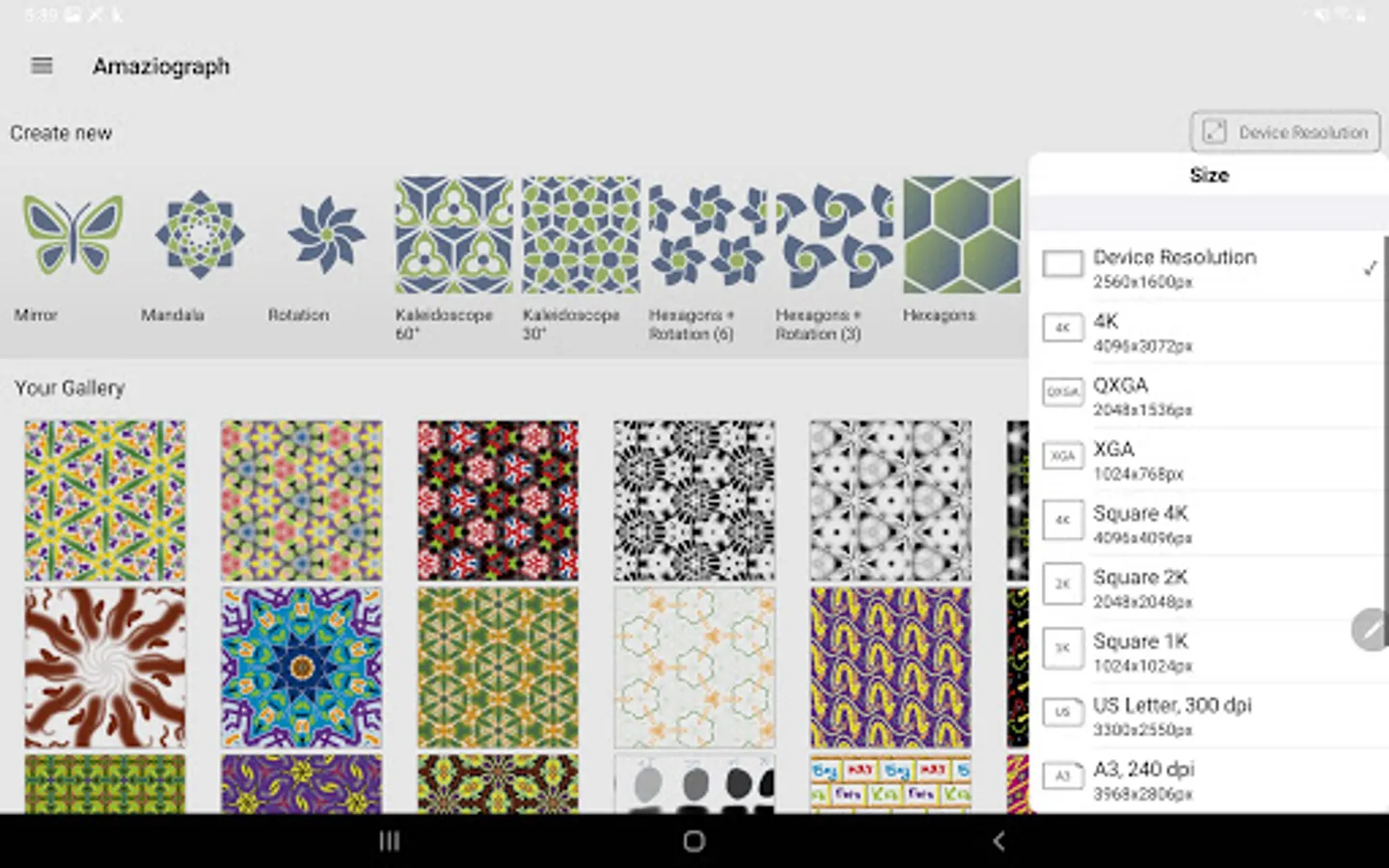Viewport: 1389px width, 868px height.
Task: Tap the Android home button
Action: pyautogui.click(x=694, y=841)
